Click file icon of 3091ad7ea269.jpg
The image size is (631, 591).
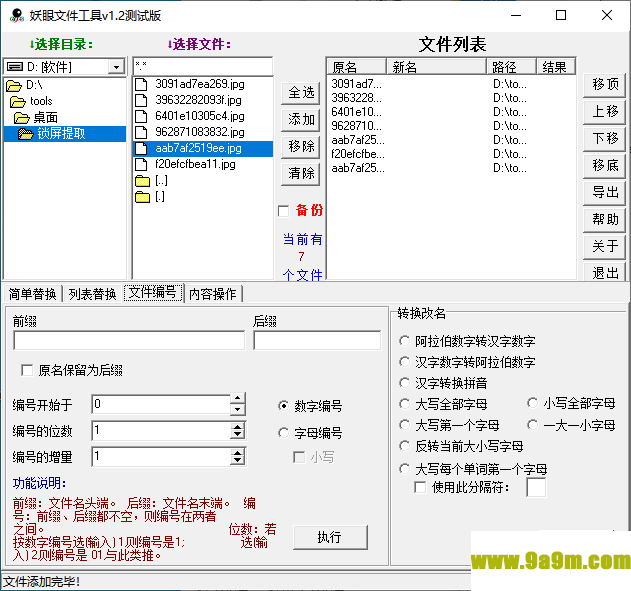tap(141, 84)
